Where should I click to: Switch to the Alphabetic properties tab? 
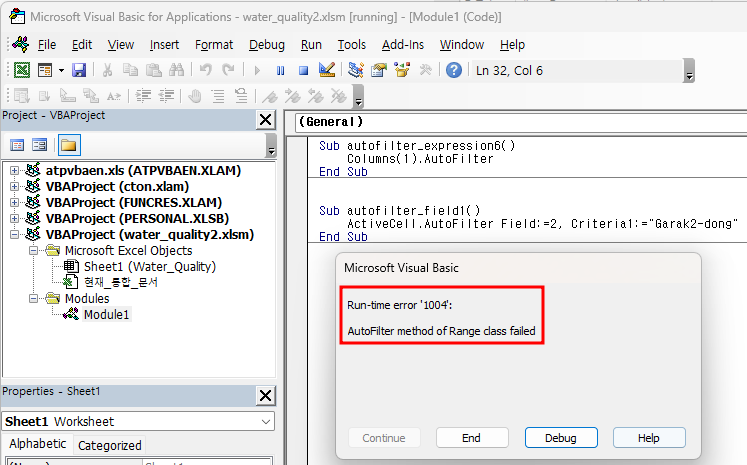tap(38, 444)
